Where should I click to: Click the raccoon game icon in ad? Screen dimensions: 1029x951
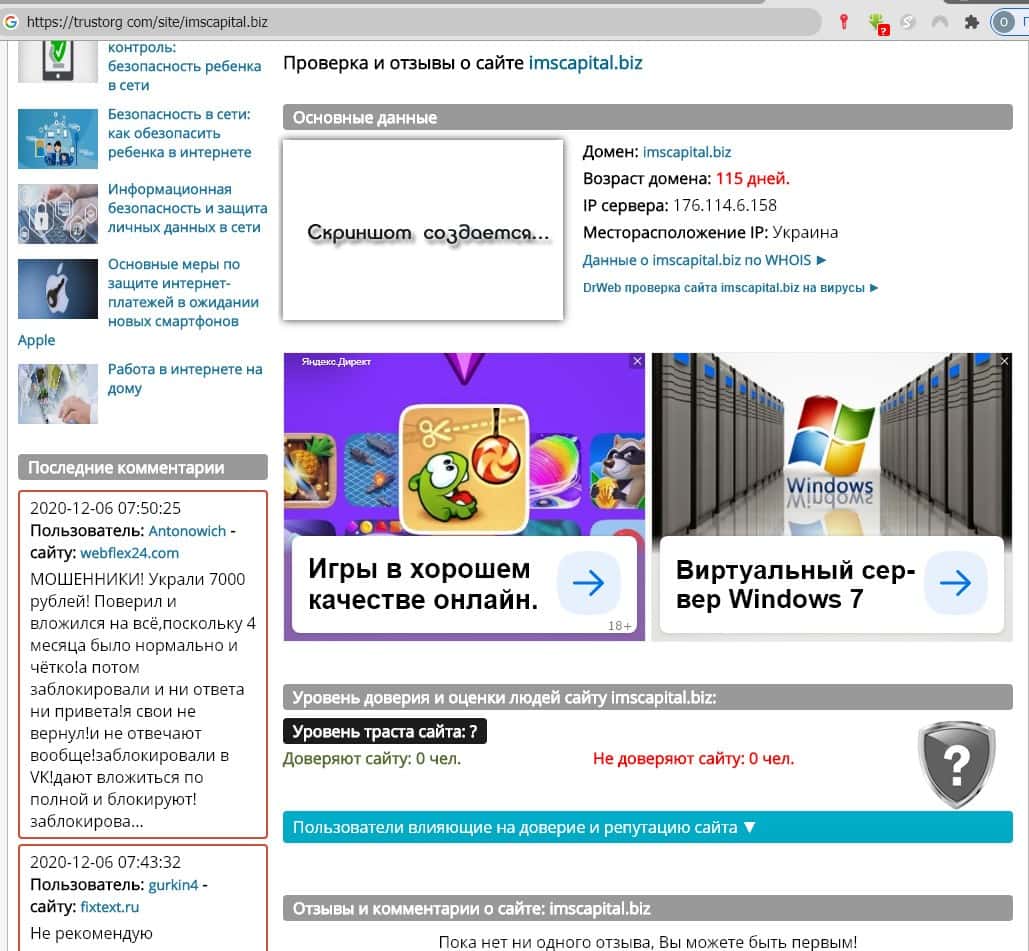tap(618, 471)
